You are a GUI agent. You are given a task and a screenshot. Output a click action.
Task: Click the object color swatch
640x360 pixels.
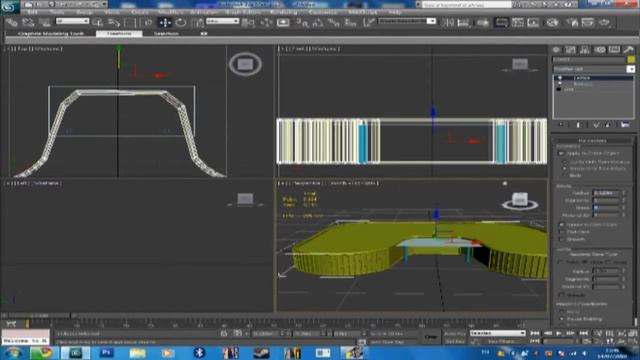[x=631, y=60]
